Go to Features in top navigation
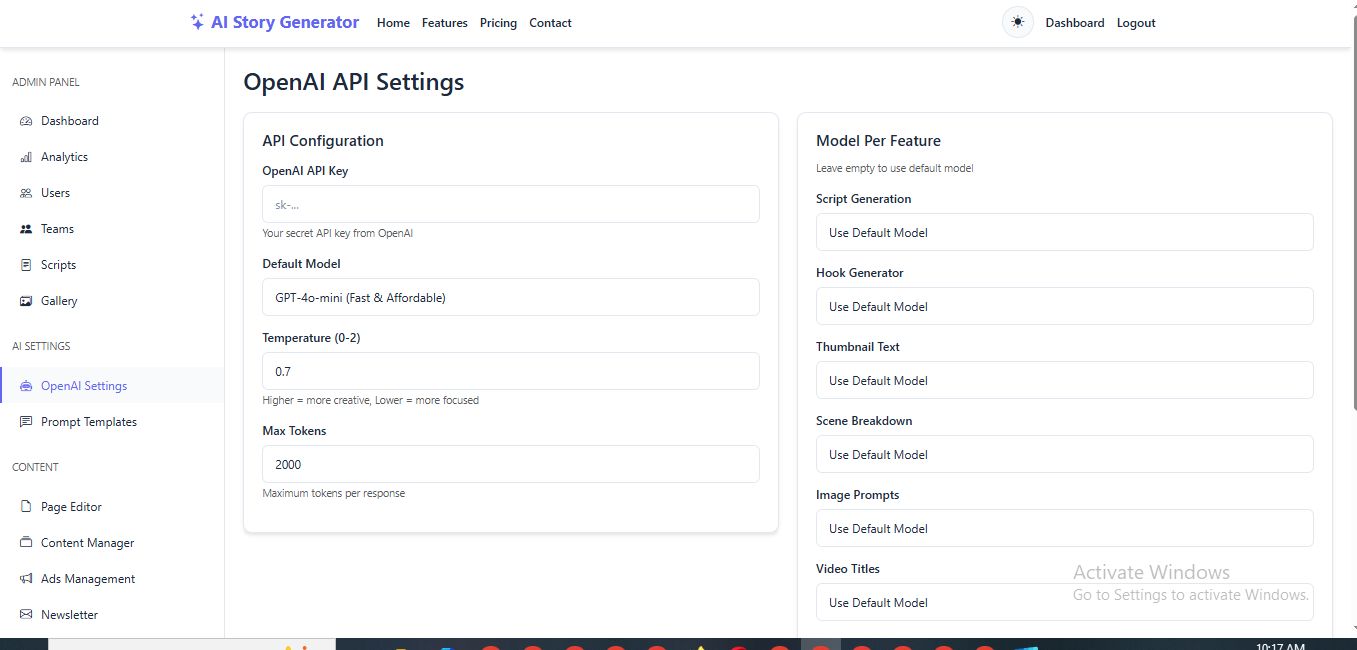This screenshot has height=650, width=1357. pyautogui.click(x=444, y=23)
